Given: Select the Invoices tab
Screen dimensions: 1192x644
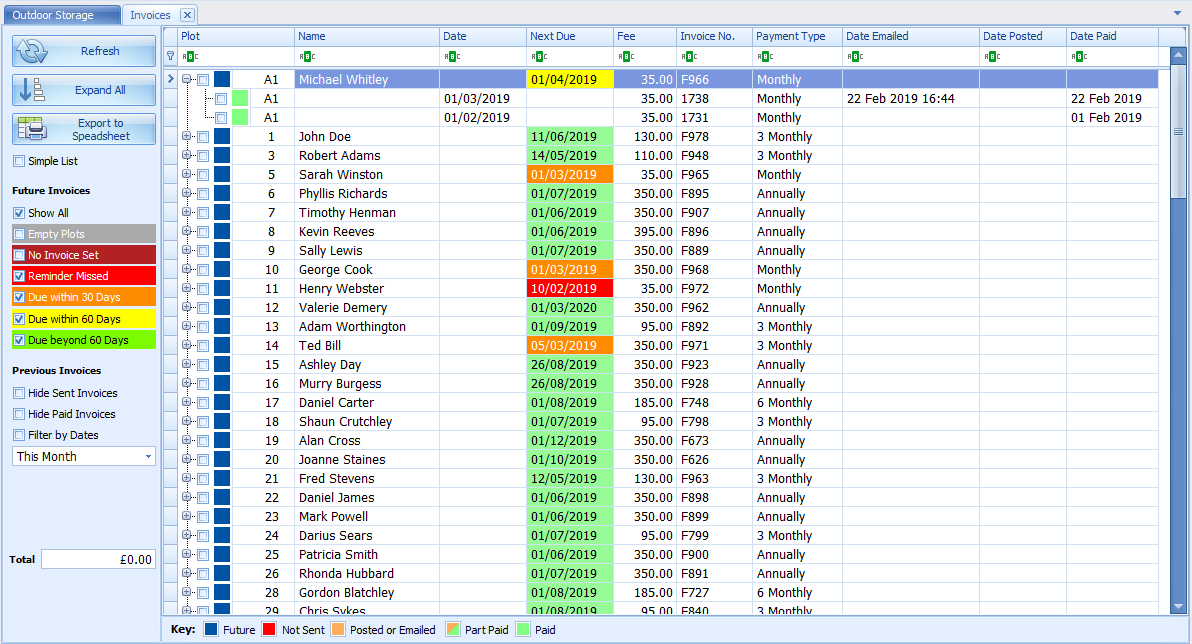Looking at the screenshot, I should tap(150, 15).
